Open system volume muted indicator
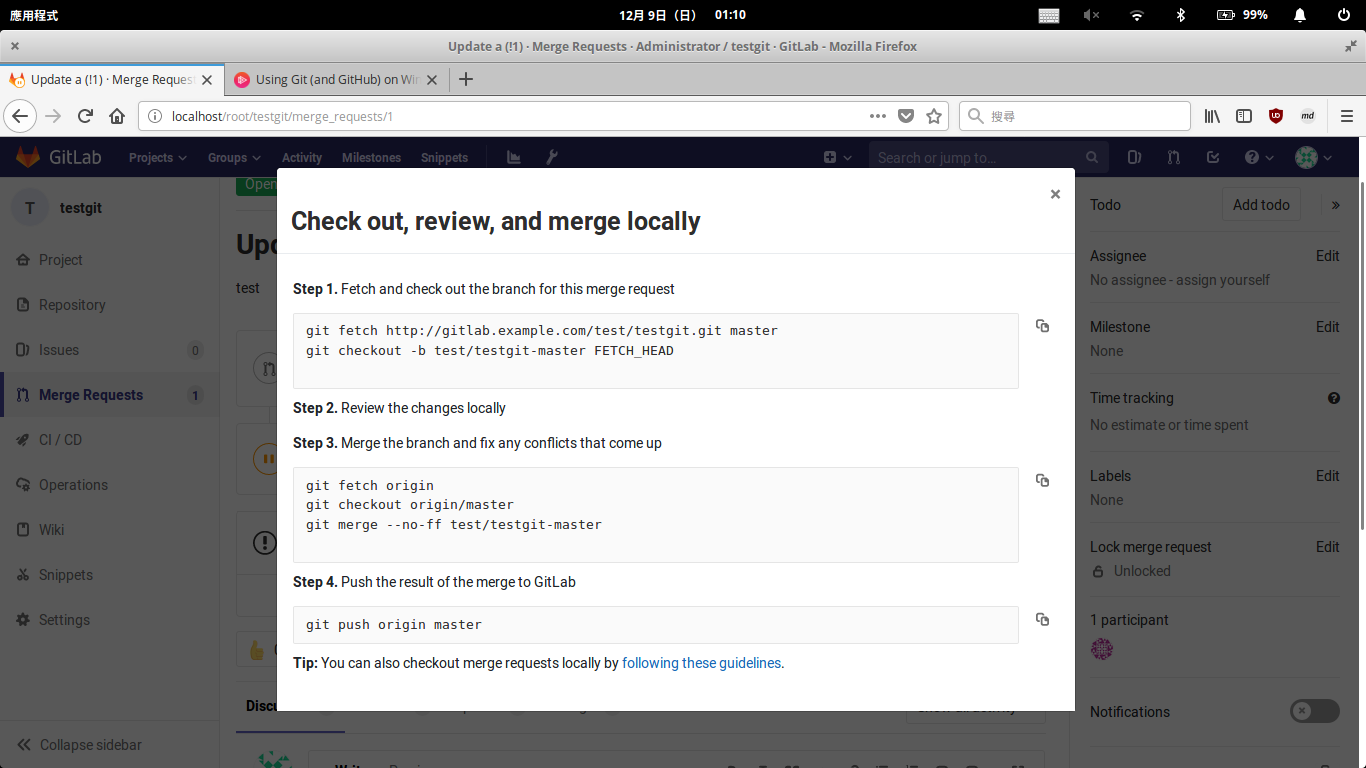Viewport: 1366px width, 768px height. click(x=1091, y=15)
